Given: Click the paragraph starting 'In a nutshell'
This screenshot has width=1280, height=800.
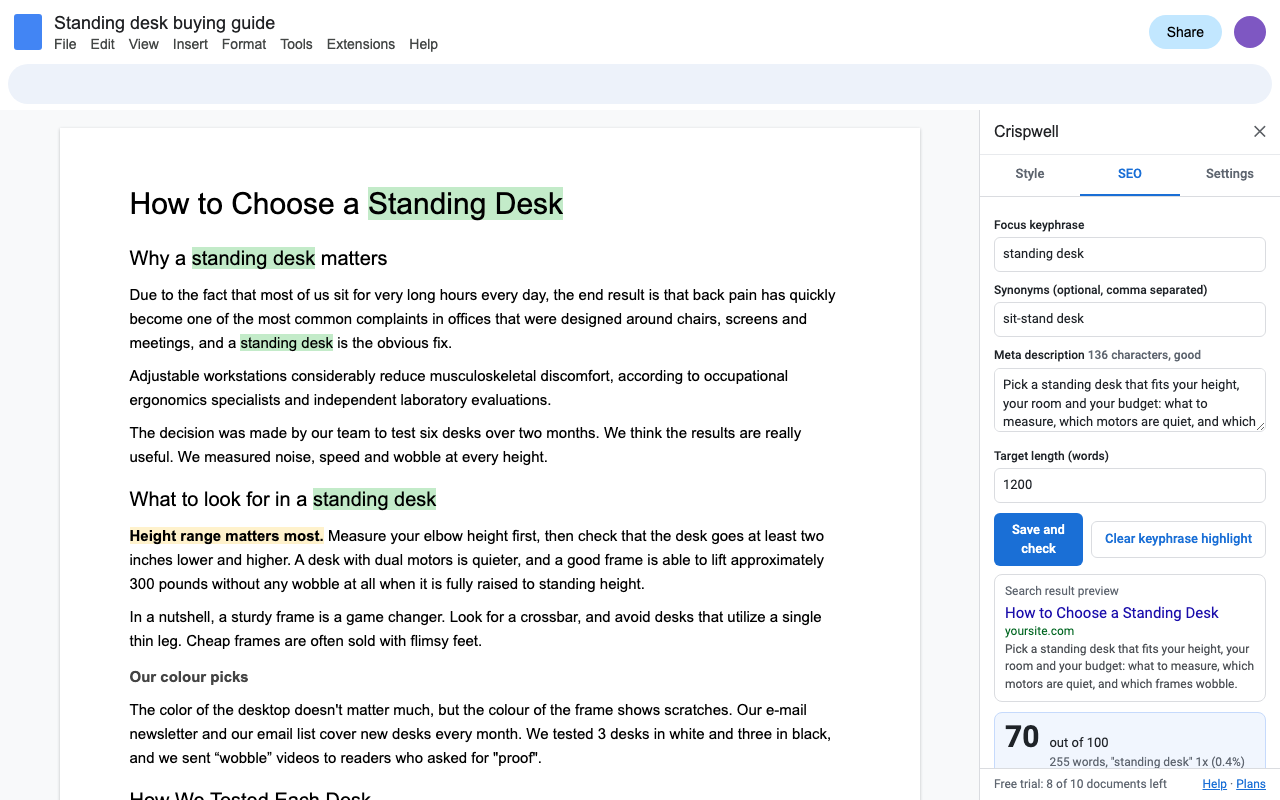Looking at the screenshot, I should coord(475,629).
